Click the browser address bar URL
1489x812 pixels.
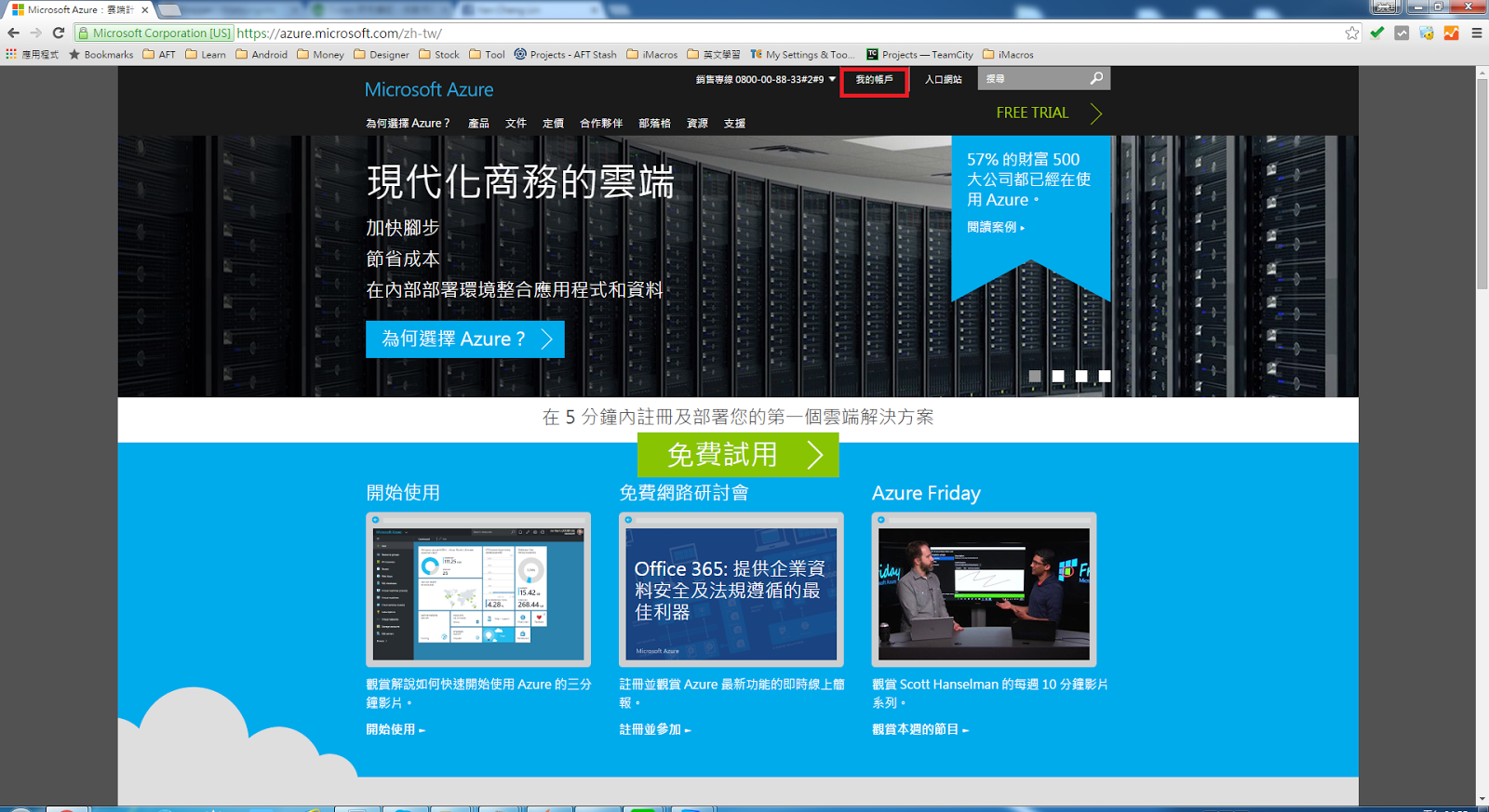coord(339,33)
